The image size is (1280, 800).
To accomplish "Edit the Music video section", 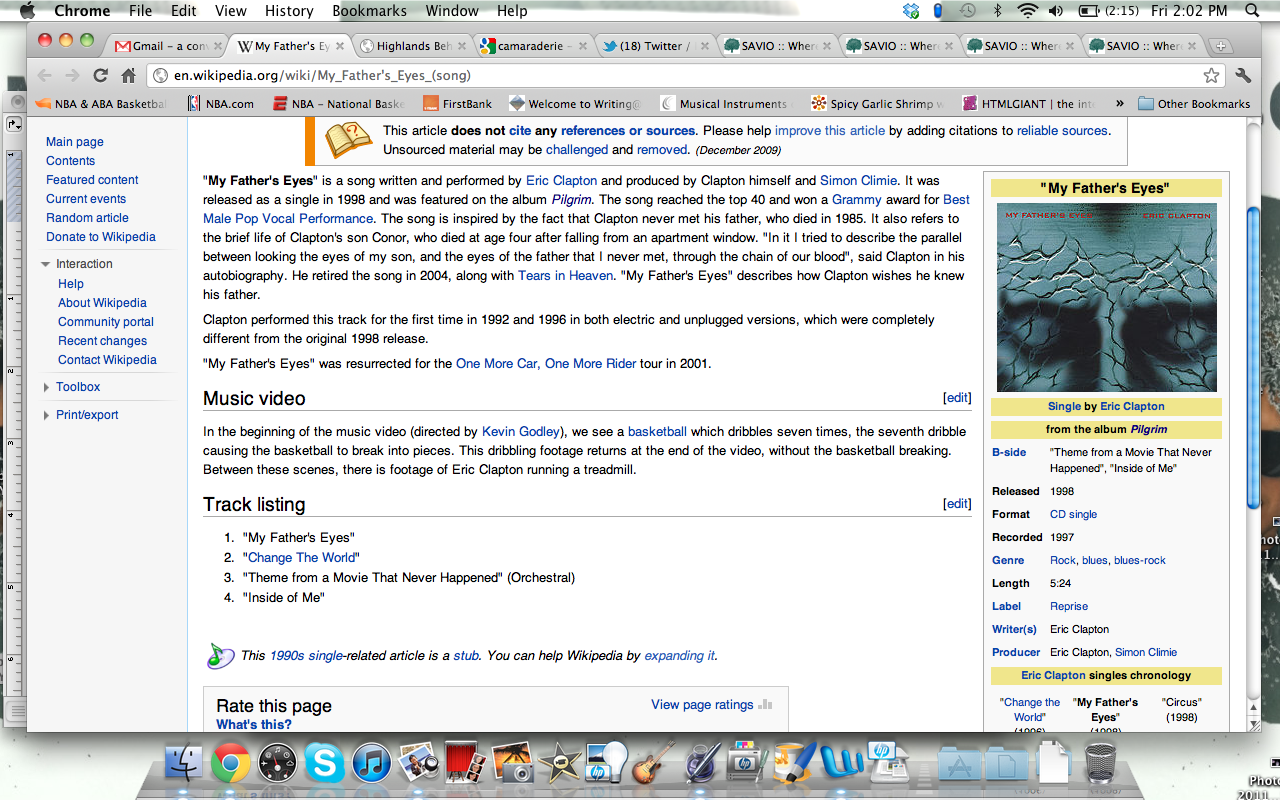I will (x=957, y=398).
